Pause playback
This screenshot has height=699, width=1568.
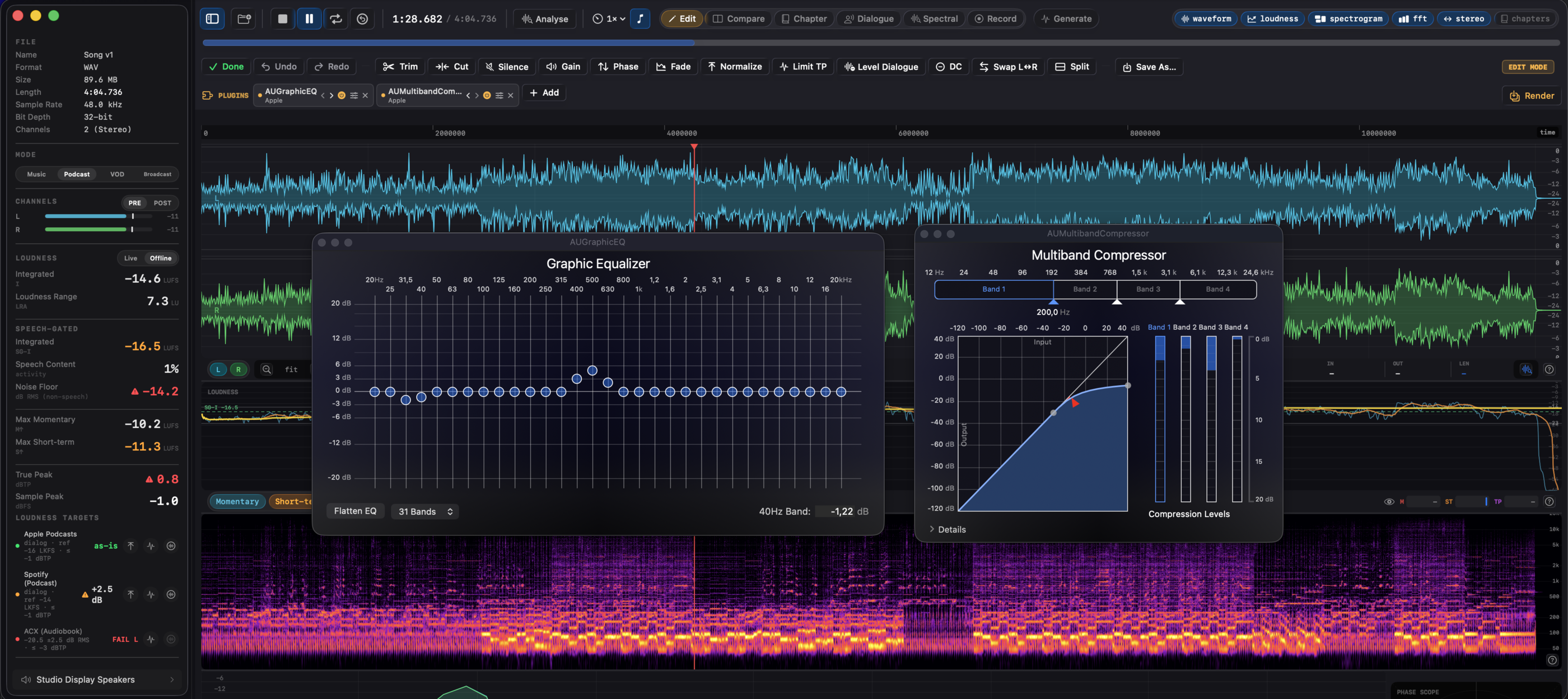(x=309, y=19)
